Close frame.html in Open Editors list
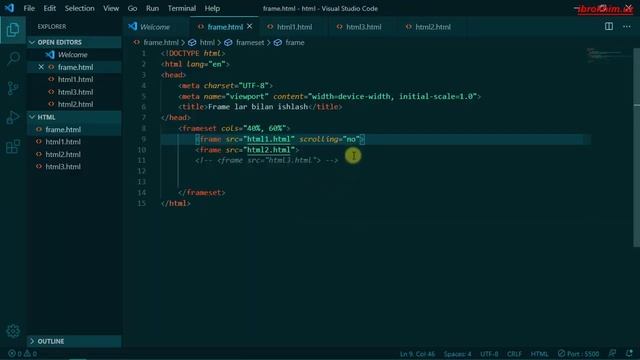Screen dimensions: 640x360 tap(41, 67)
